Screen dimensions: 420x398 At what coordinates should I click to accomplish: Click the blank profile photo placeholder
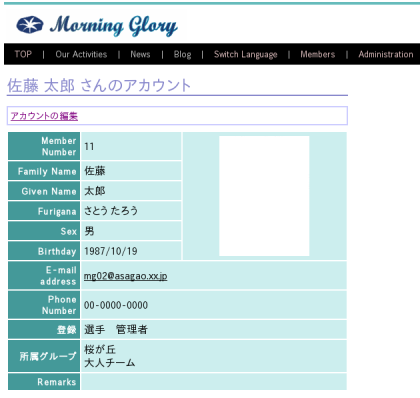click(x=264, y=196)
